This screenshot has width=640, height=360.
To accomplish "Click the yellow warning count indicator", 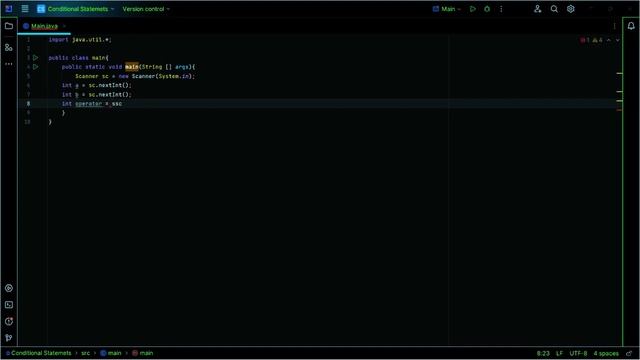I will point(598,40).
